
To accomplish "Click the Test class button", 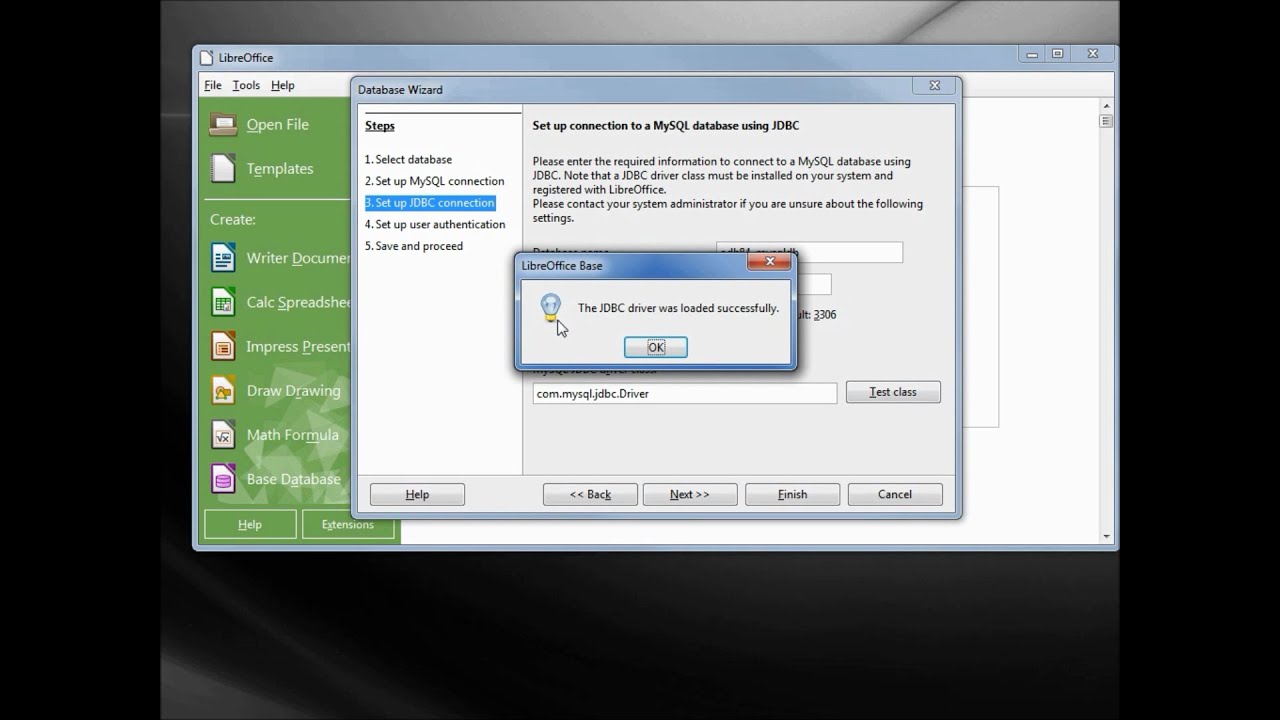I will pos(893,392).
